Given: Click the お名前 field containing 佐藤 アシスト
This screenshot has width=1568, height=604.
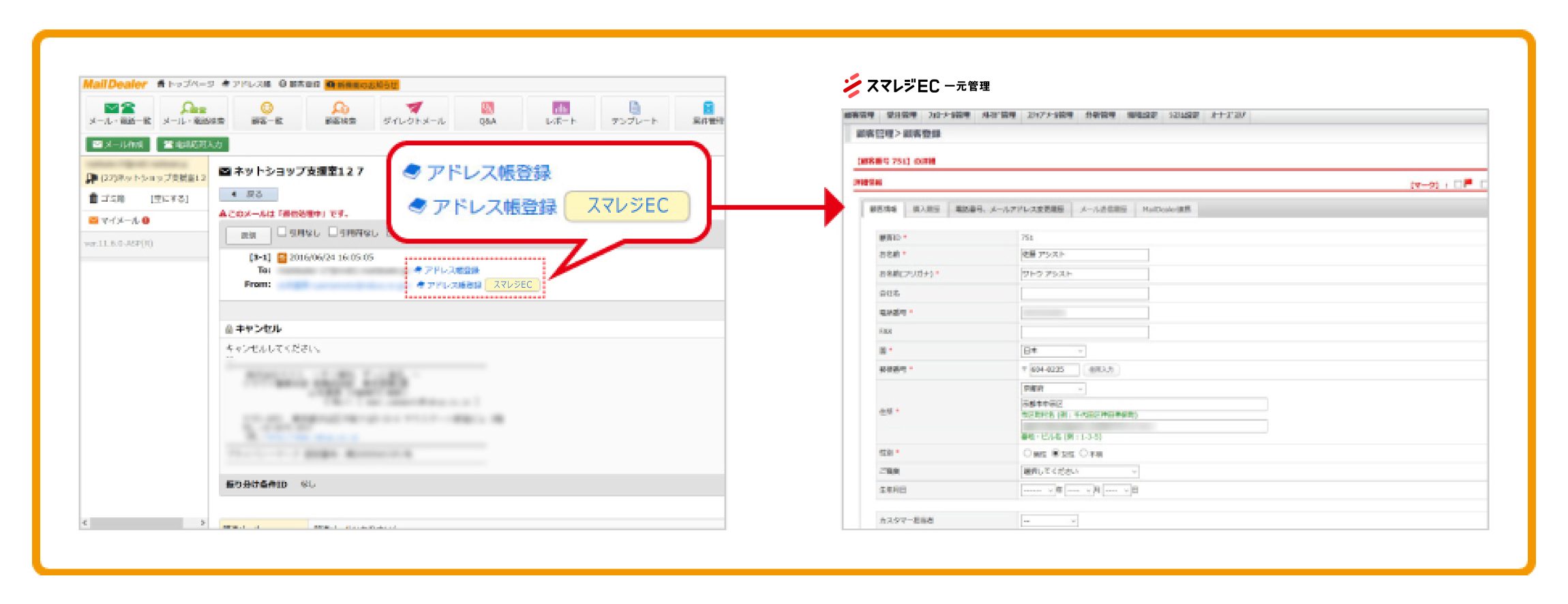Looking at the screenshot, I should pos(1085,255).
